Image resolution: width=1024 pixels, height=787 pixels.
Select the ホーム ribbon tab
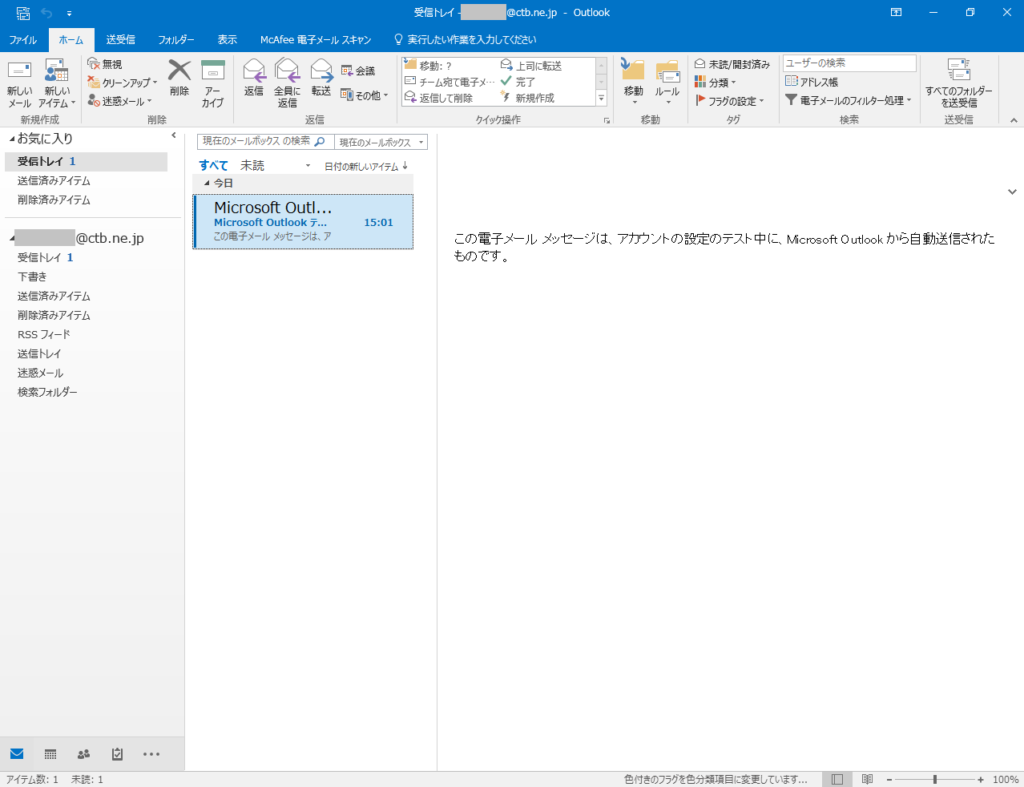click(x=71, y=40)
